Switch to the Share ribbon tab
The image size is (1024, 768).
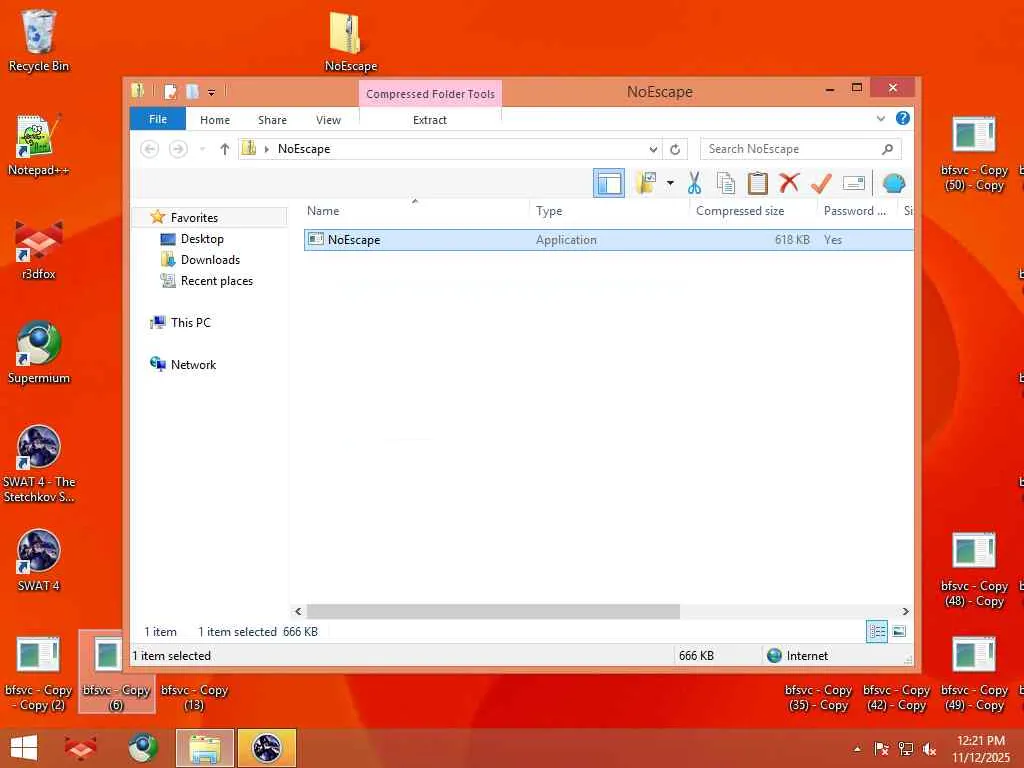272,120
